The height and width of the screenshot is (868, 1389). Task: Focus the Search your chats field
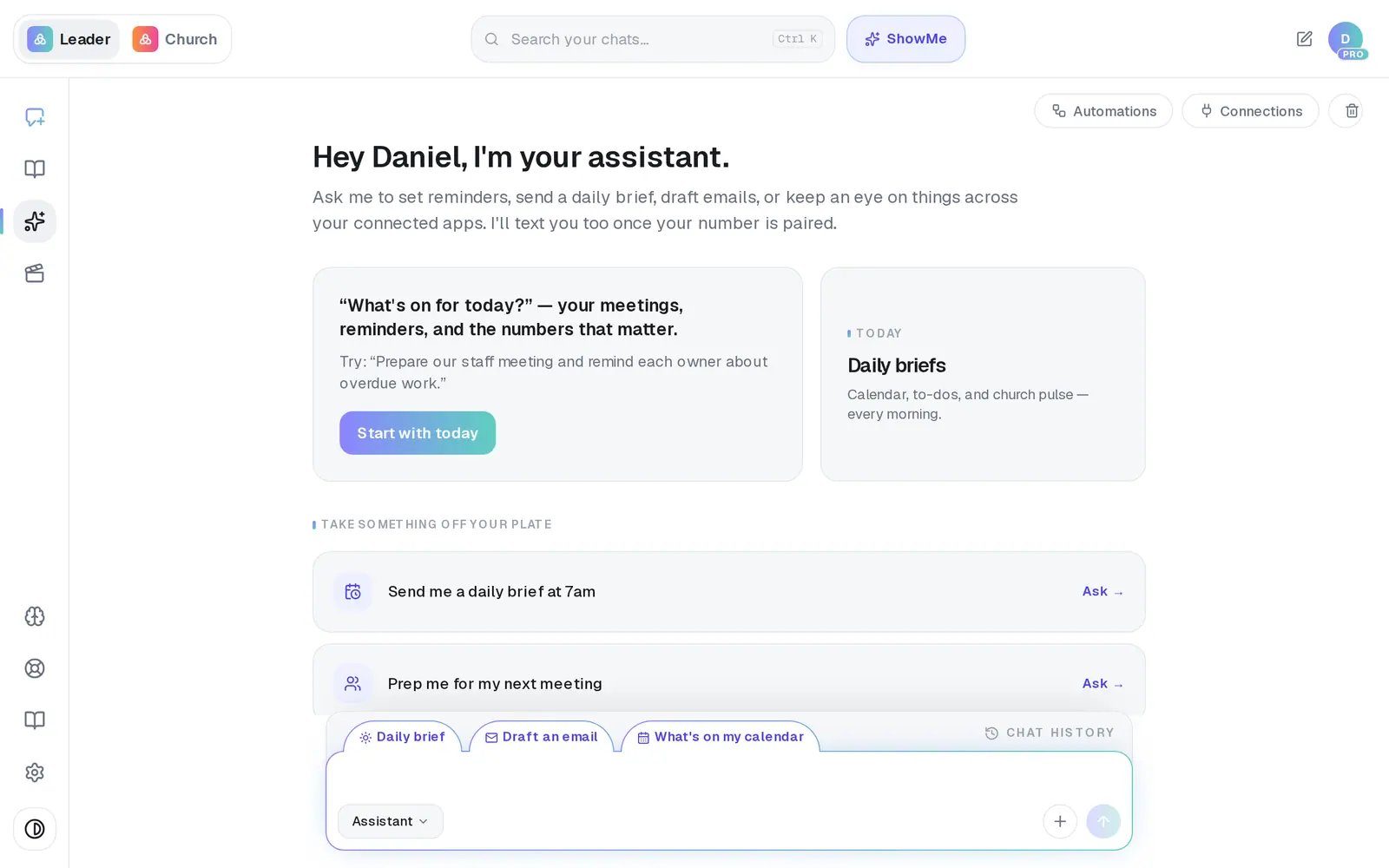(x=653, y=39)
